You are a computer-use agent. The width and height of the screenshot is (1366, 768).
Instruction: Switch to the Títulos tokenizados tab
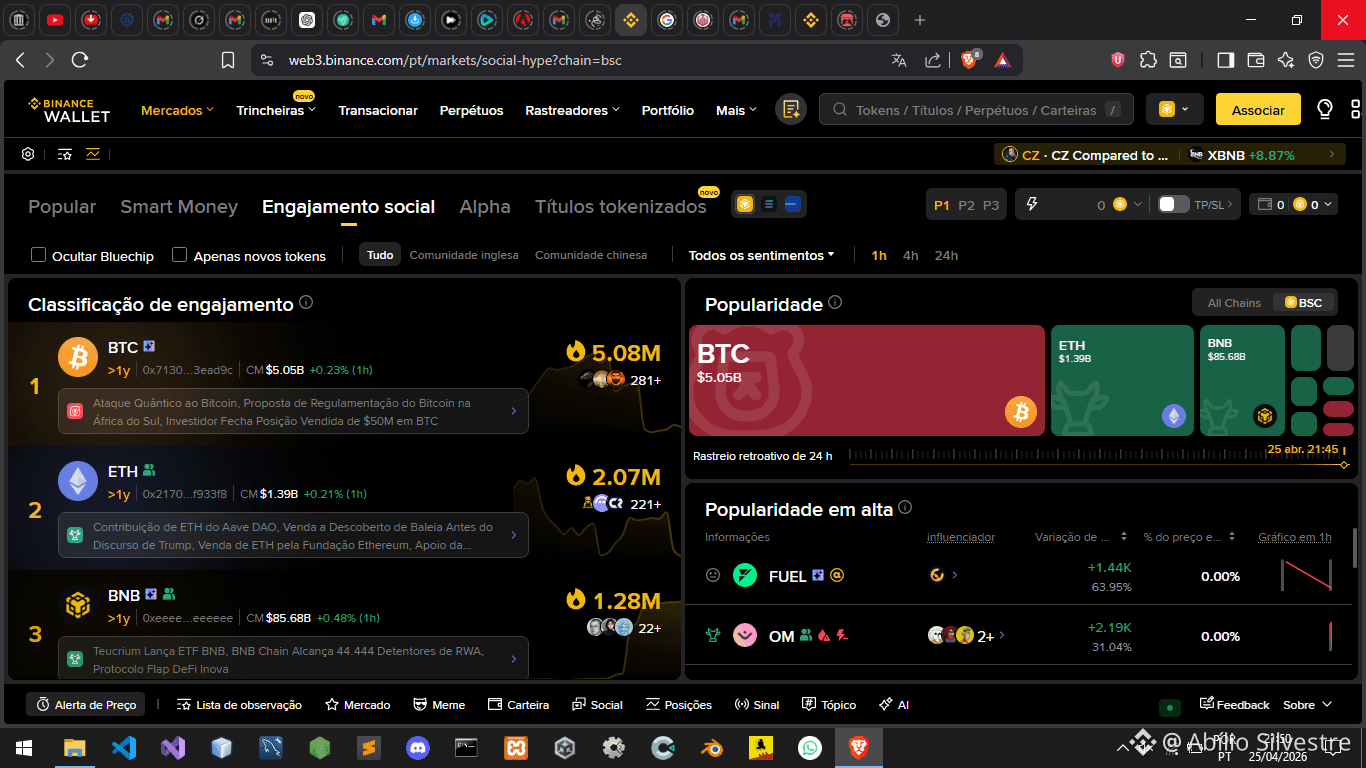click(621, 207)
